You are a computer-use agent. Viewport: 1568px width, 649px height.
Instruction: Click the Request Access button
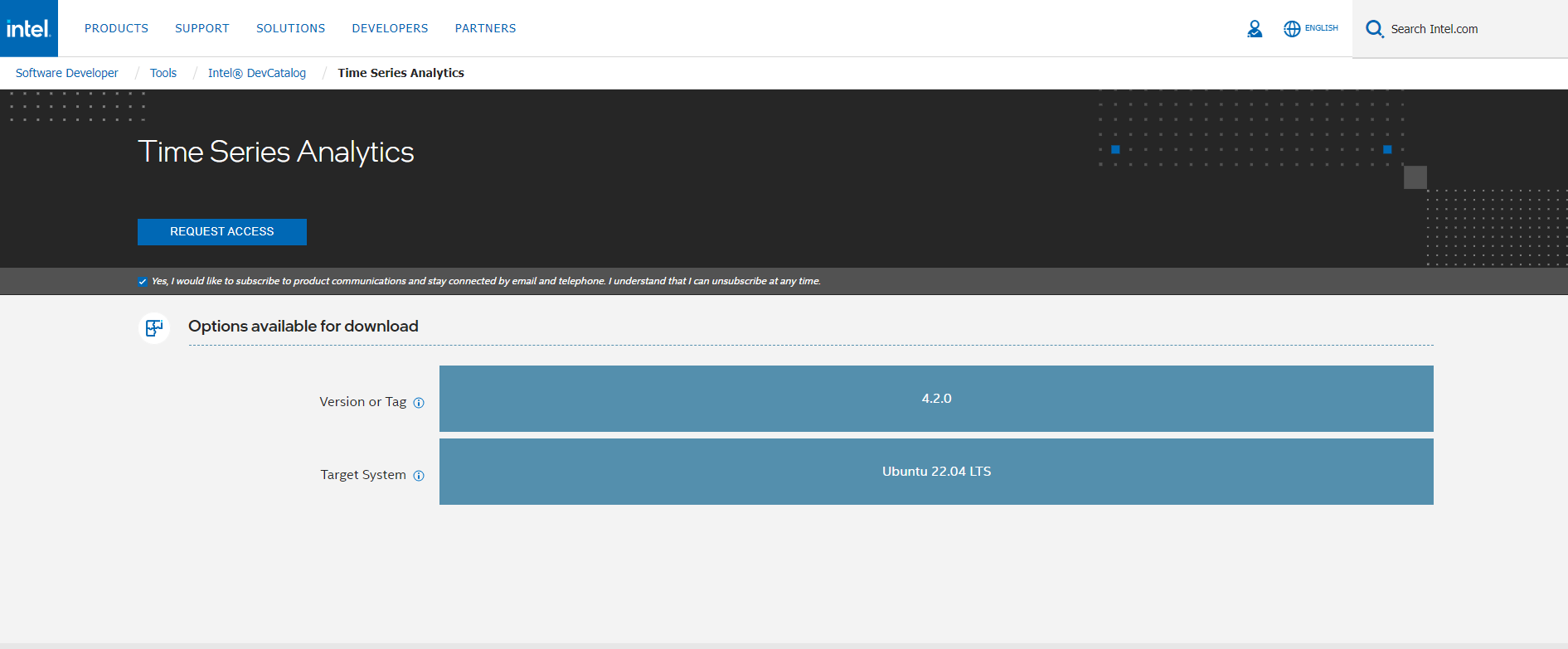(x=222, y=232)
